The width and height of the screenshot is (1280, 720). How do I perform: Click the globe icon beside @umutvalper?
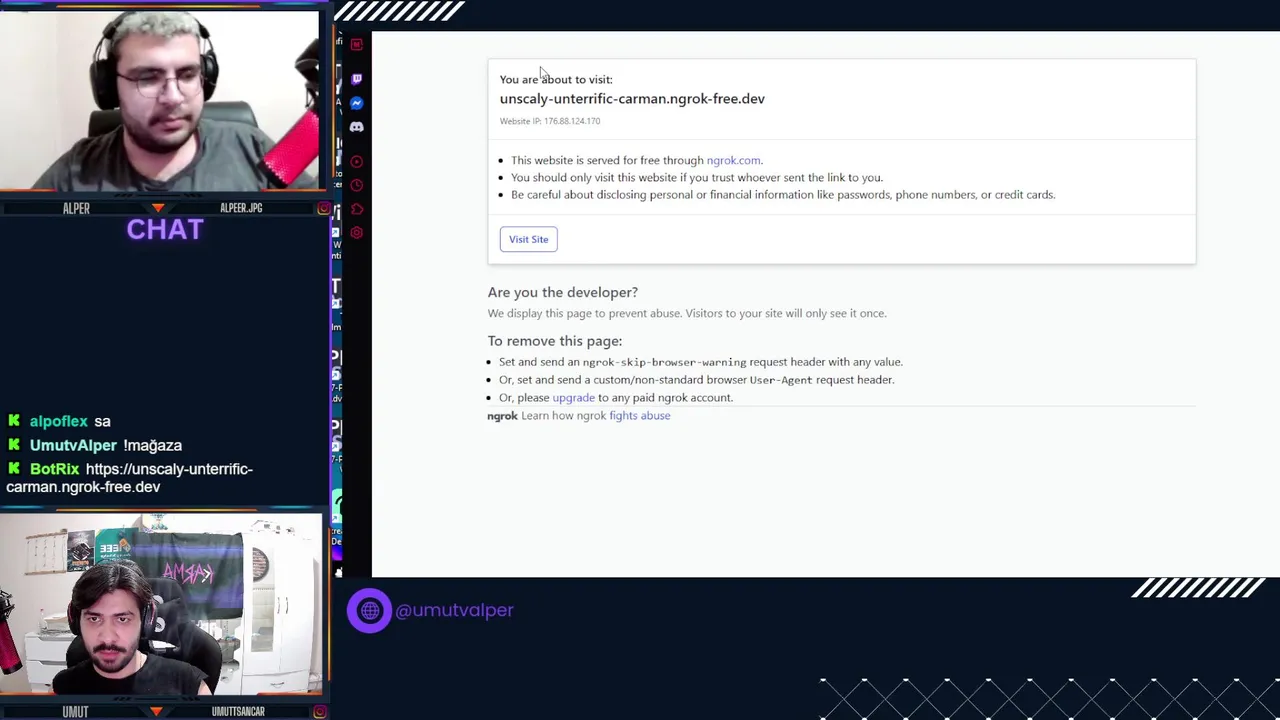pyautogui.click(x=369, y=610)
